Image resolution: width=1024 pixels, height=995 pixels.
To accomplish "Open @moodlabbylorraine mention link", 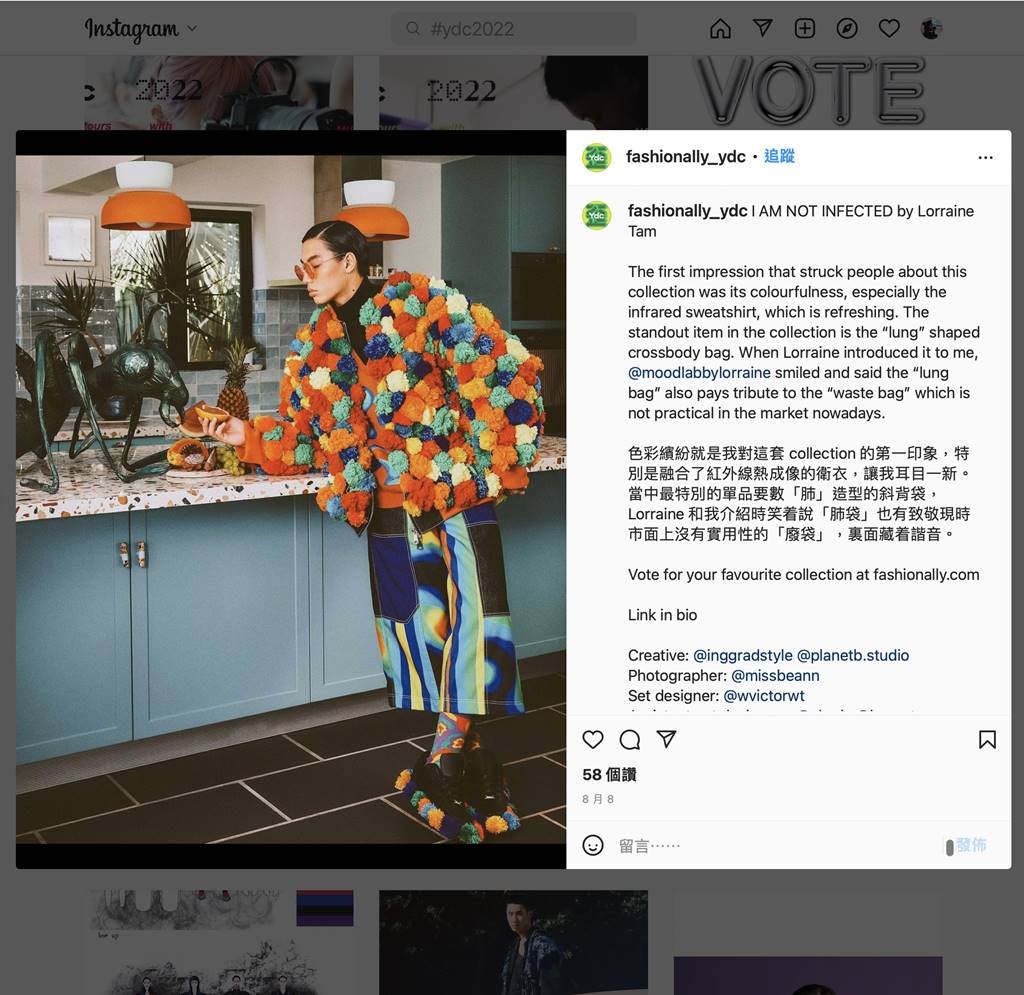I will (699, 373).
